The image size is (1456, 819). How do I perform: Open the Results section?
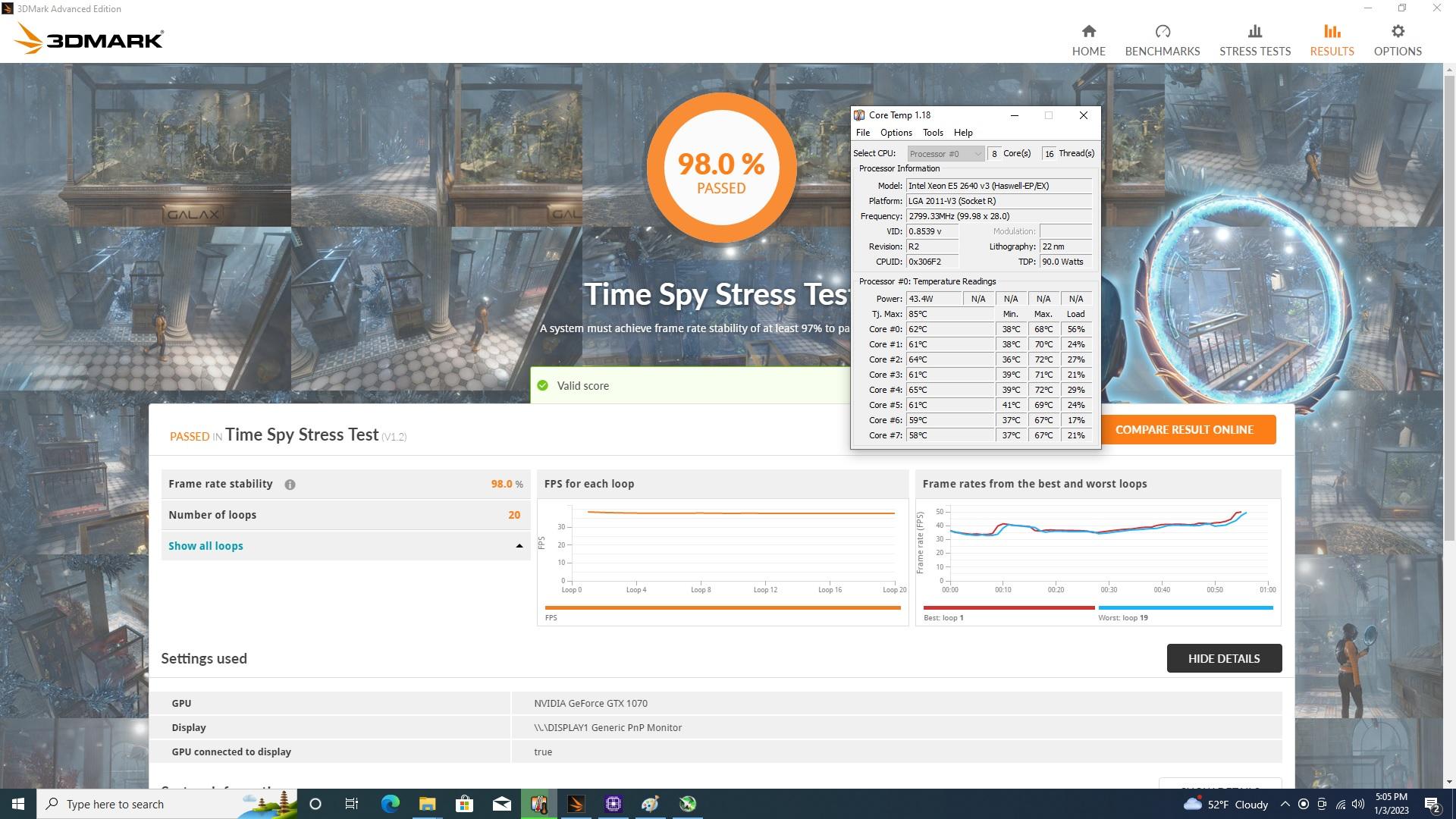tap(1332, 40)
